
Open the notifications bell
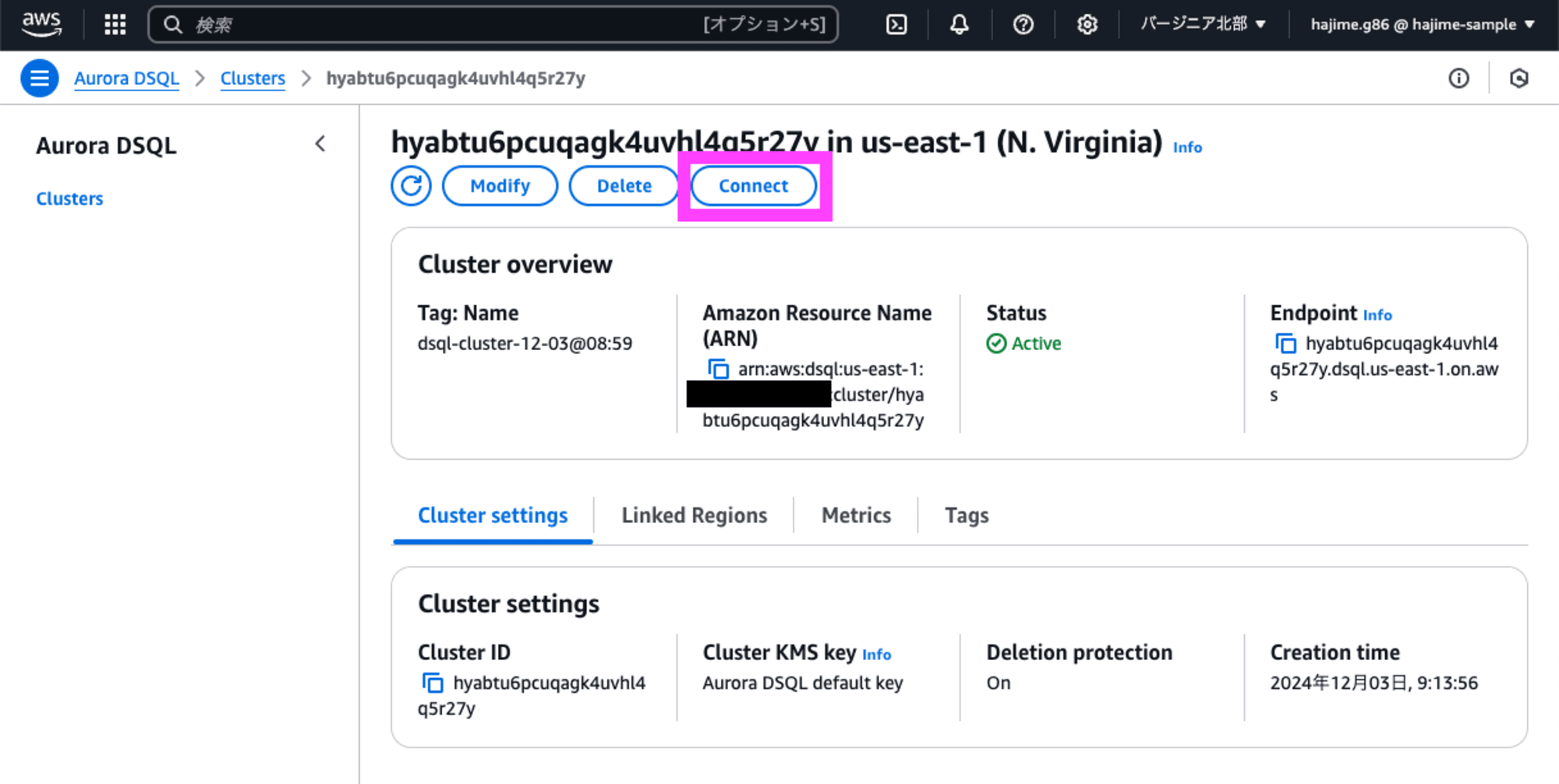pyautogui.click(x=960, y=25)
